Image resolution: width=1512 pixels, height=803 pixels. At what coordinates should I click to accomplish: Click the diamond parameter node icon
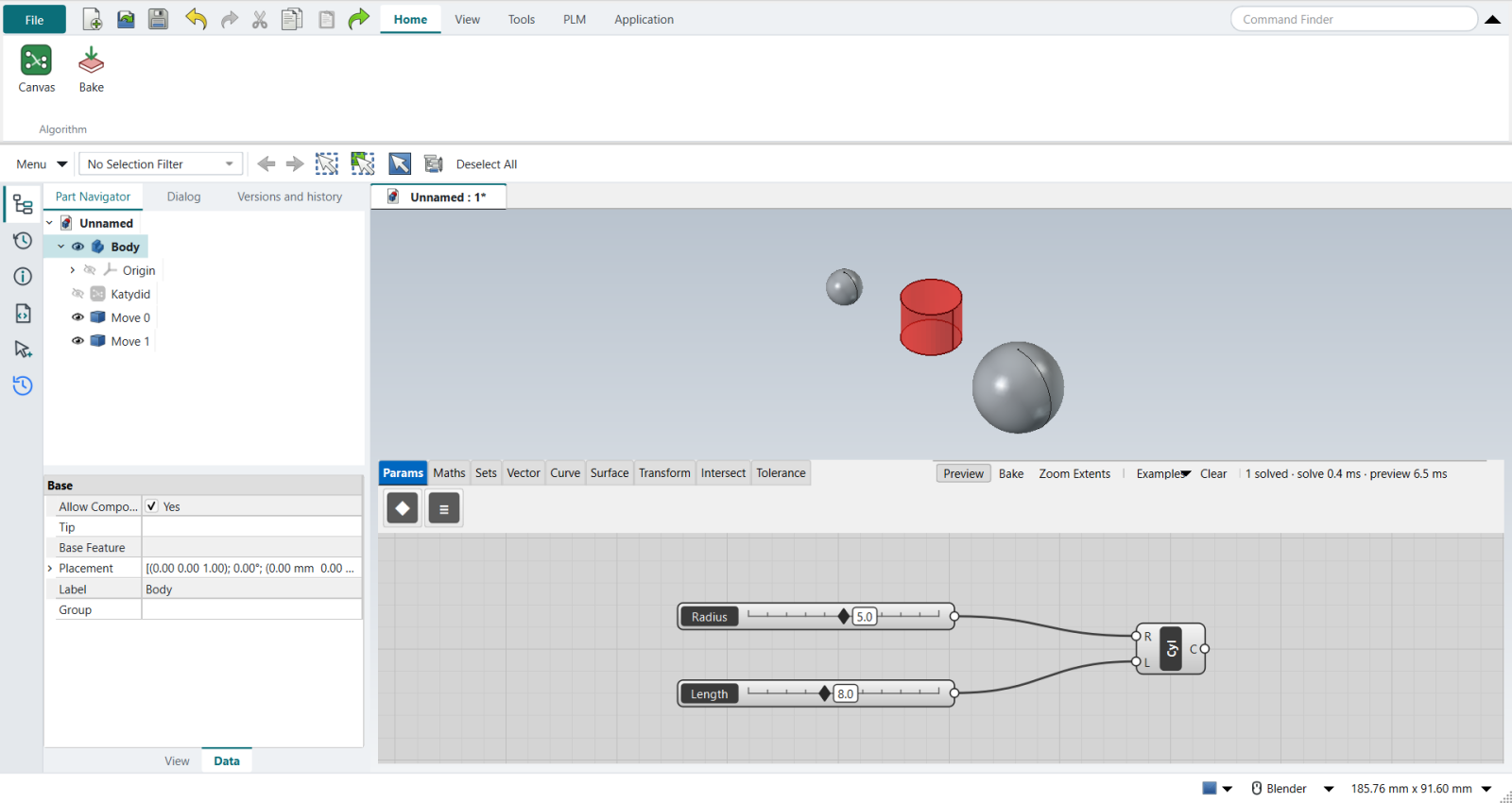(x=403, y=508)
